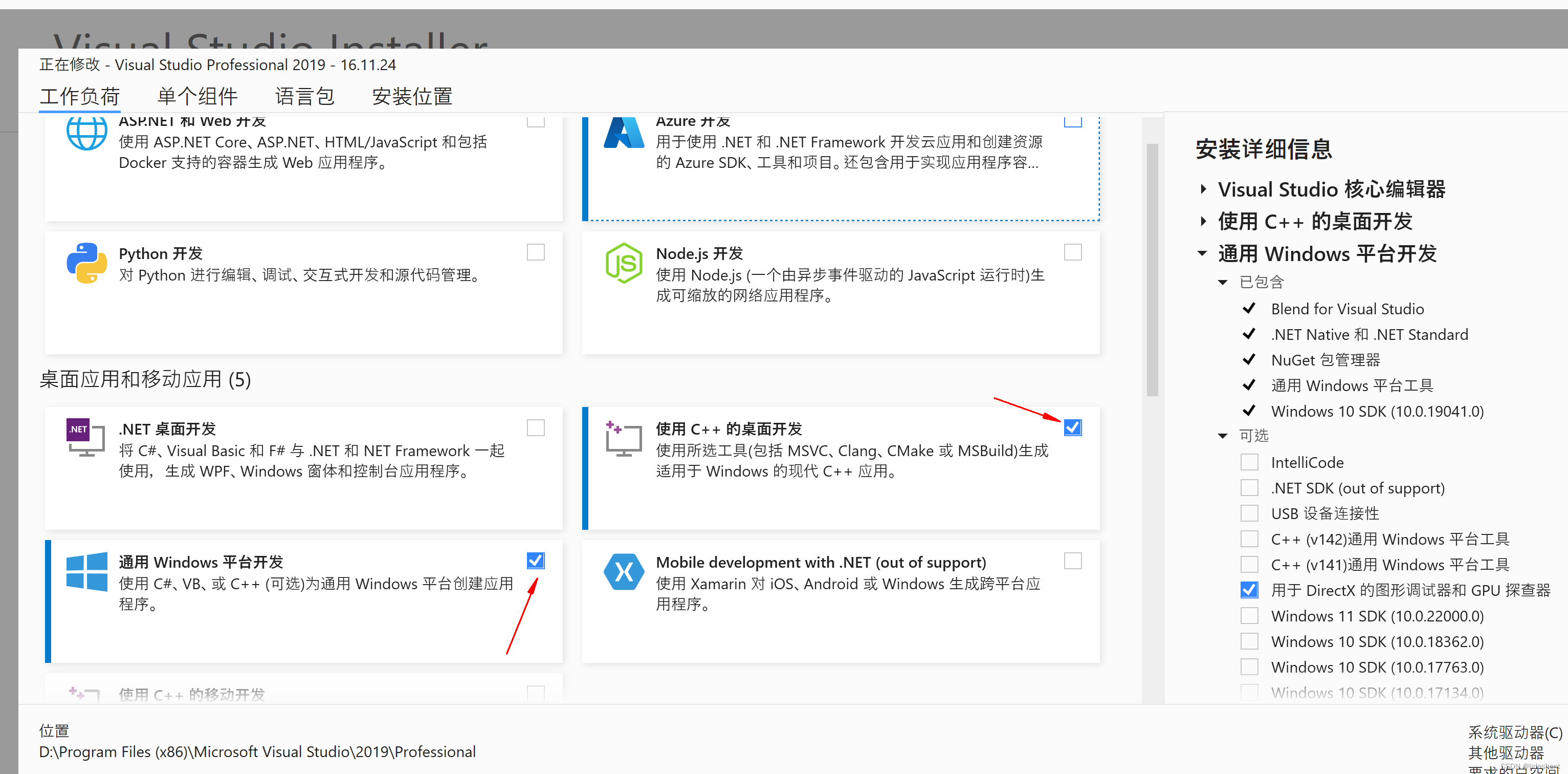Viewport: 1568px width, 774px height.
Task: Click Windows 10 SDK (10.0.19041.0) item
Action: click(1378, 411)
